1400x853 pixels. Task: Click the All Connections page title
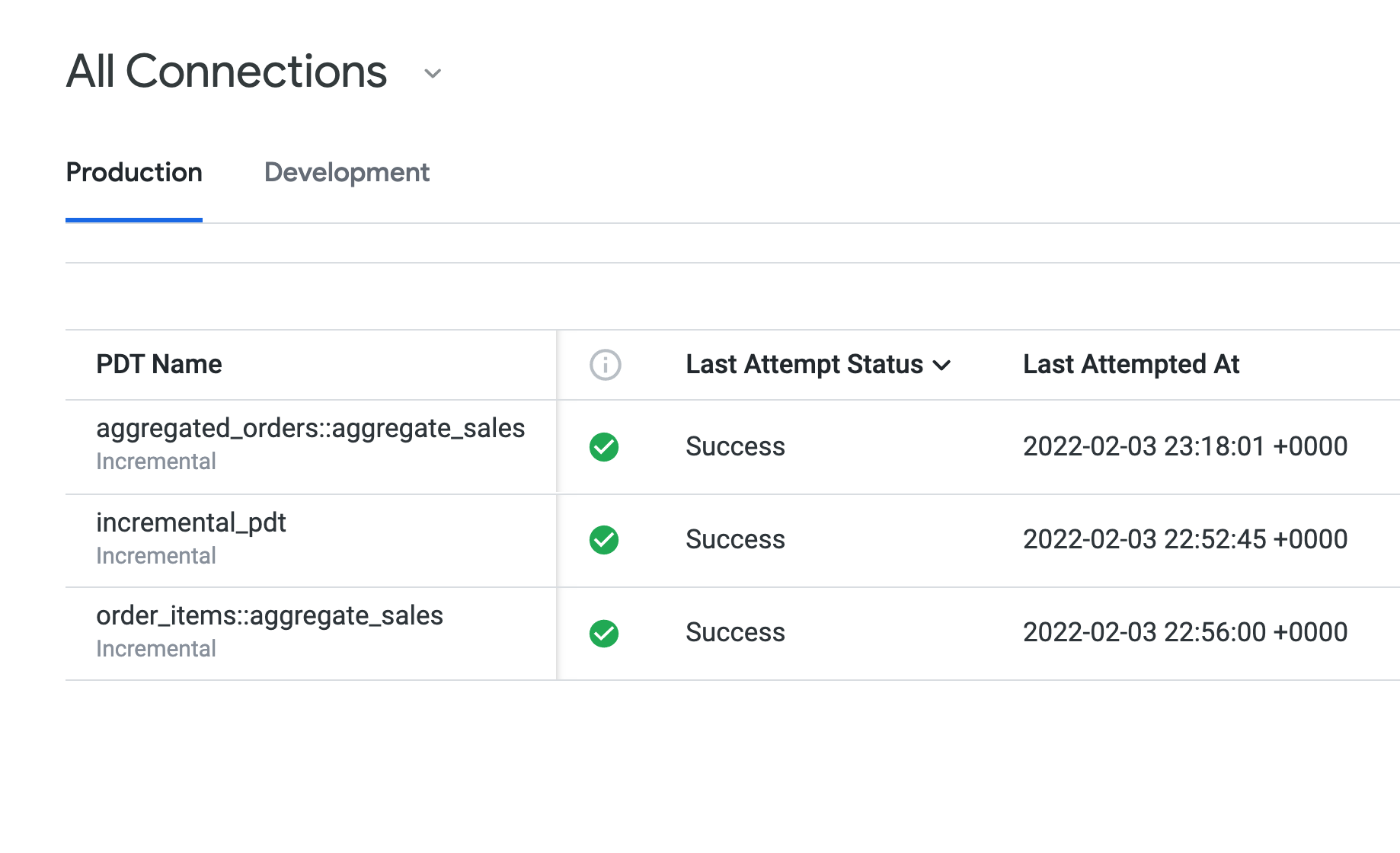click(226, 72)
